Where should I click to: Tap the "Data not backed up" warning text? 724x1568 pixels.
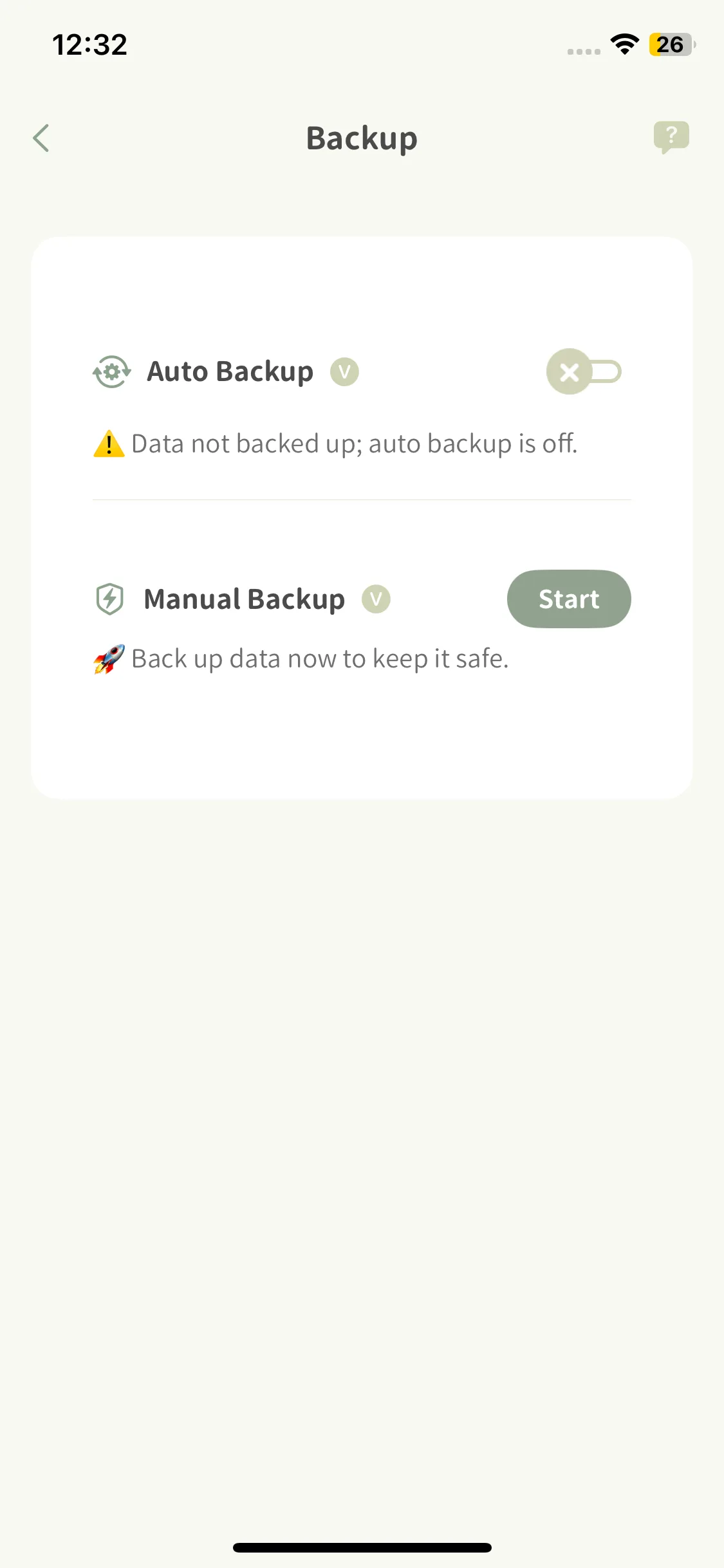tap(354, 443)
